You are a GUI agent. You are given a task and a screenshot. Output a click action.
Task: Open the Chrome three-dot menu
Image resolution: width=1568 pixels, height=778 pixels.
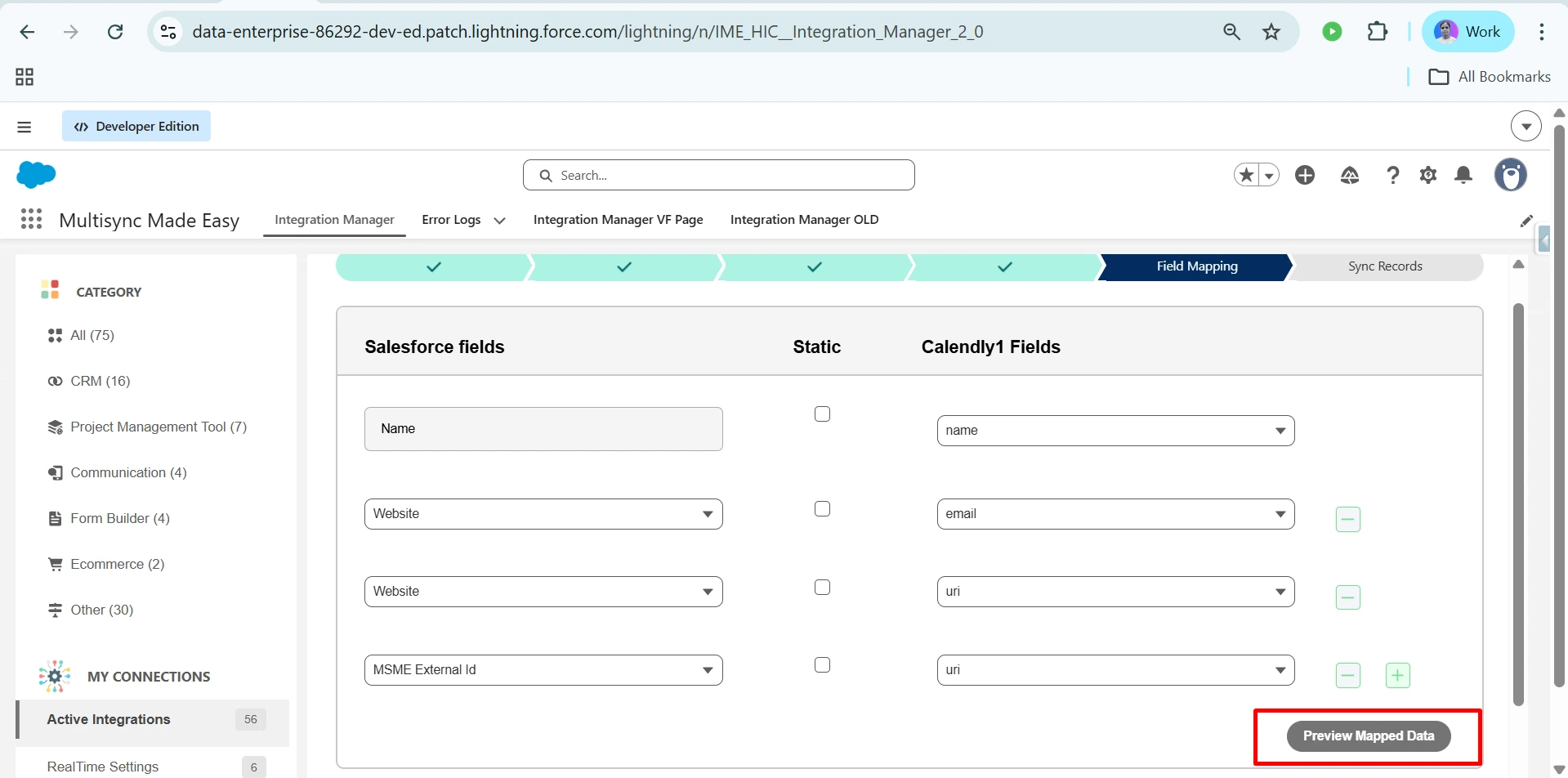pyautogui.click(x=1542, y=32)
